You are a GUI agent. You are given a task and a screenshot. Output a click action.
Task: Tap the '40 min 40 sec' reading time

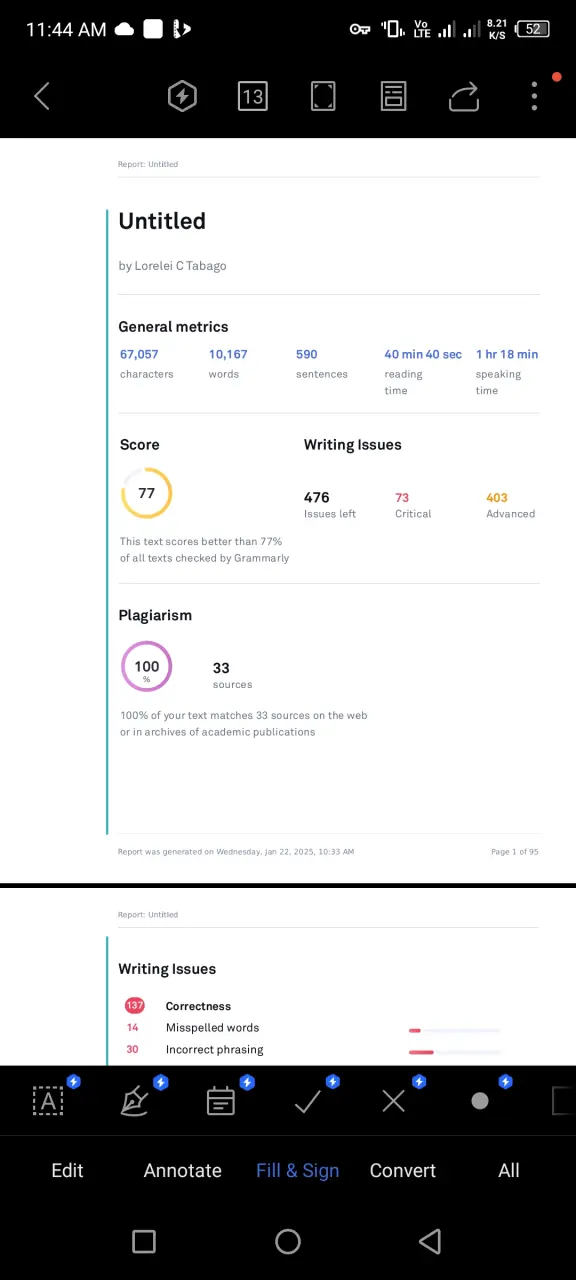coord(423,354)
